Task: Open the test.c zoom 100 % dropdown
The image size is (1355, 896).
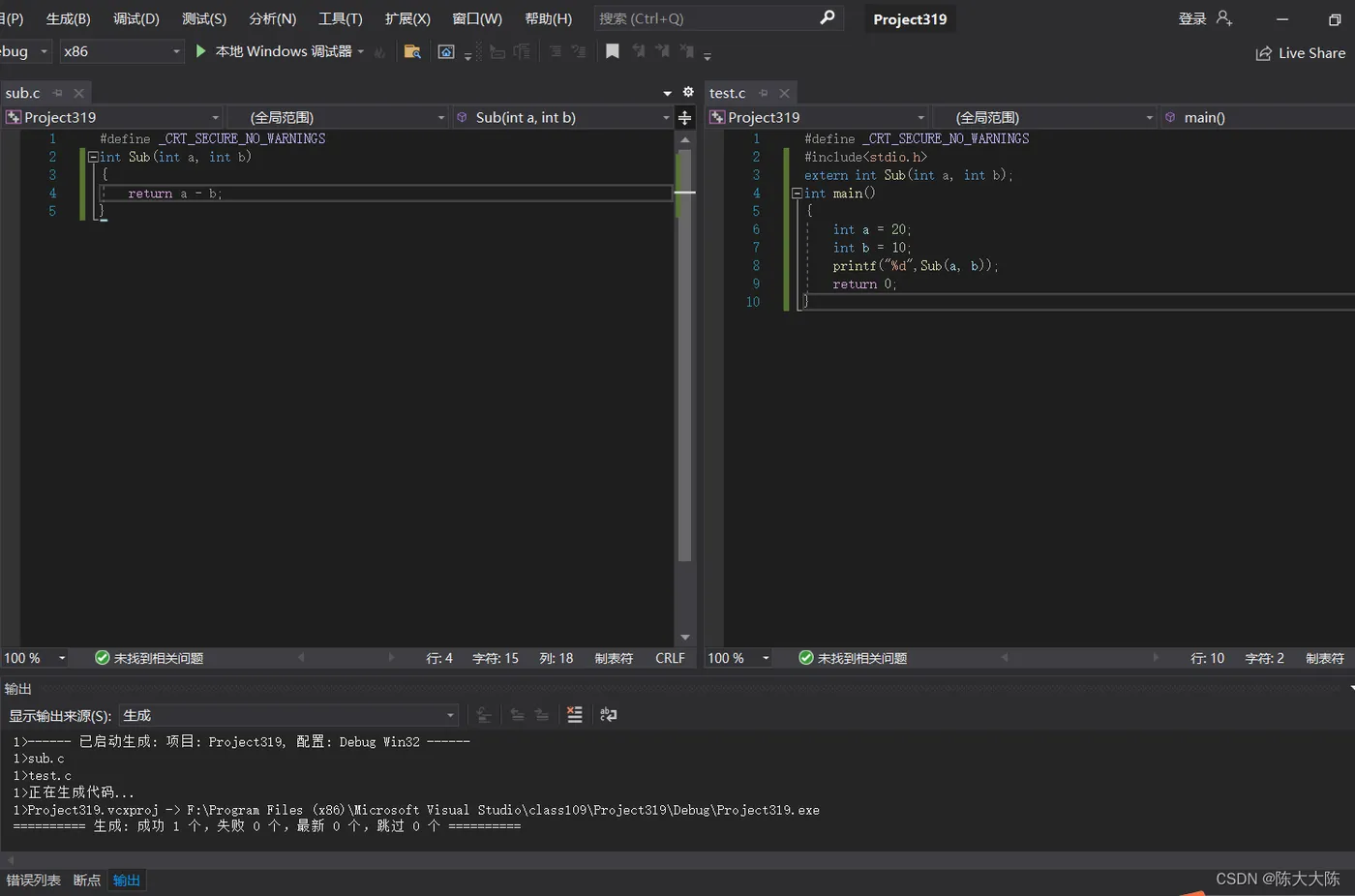Action: 738,658
